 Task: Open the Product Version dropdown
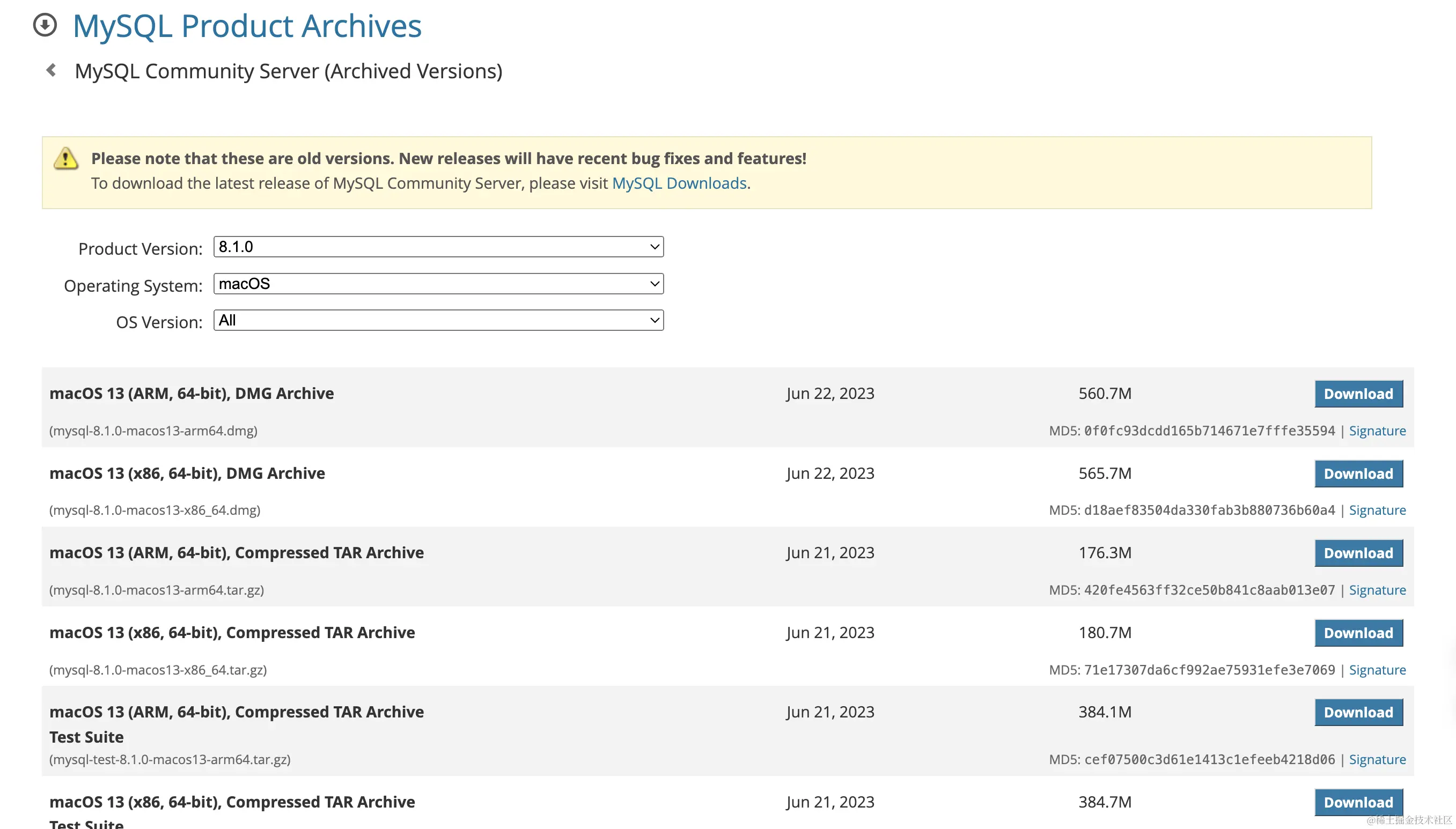[438, 247]
